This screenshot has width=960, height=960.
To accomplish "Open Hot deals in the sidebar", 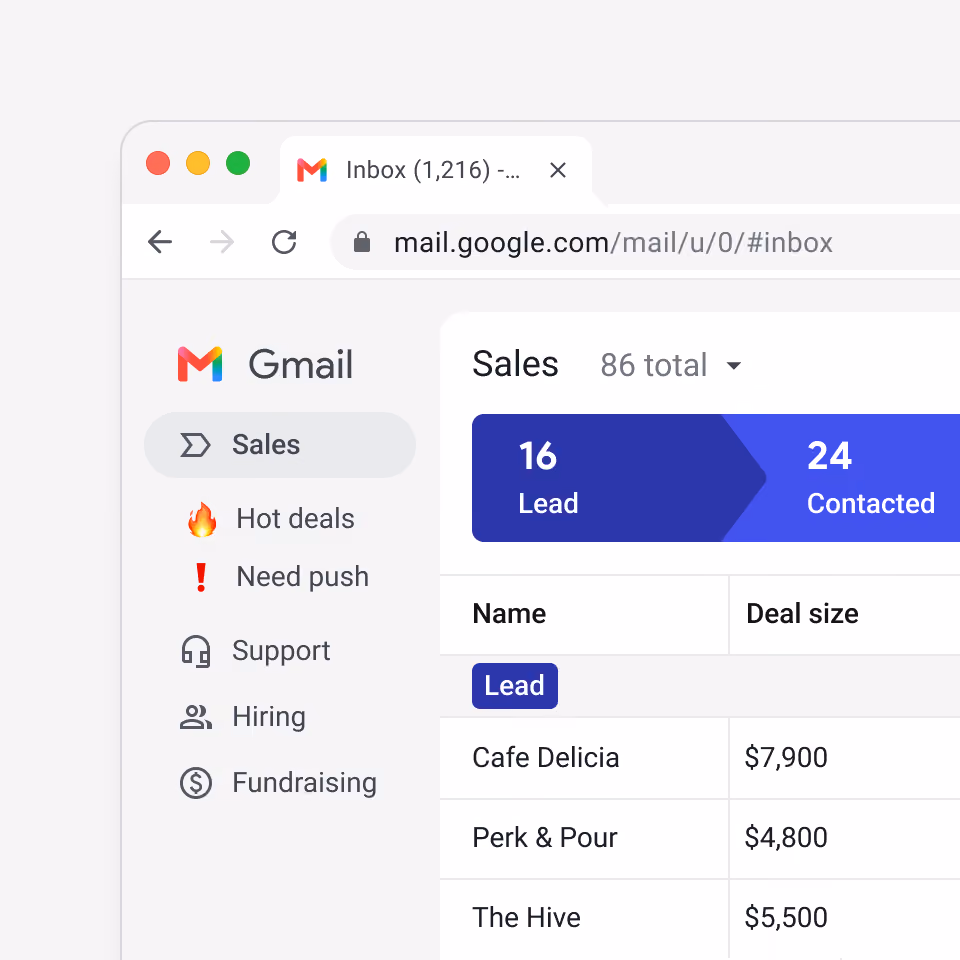I will pos(295,519).
